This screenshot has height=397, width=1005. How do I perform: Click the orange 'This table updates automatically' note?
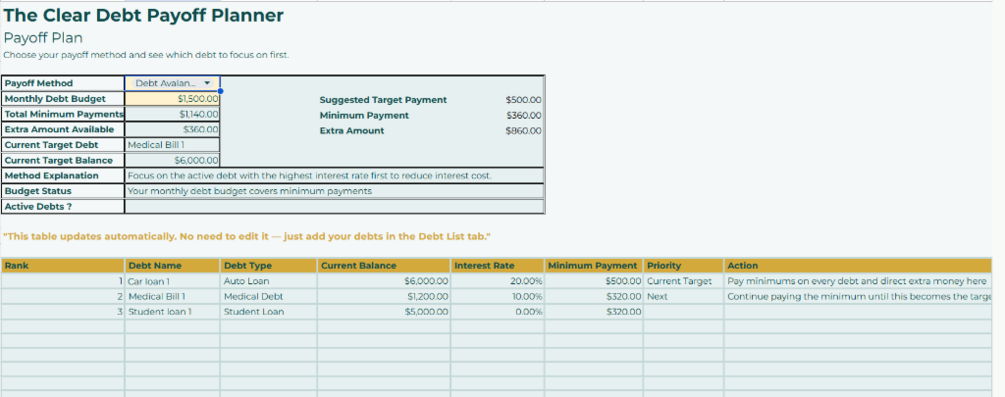pos(247,237)
